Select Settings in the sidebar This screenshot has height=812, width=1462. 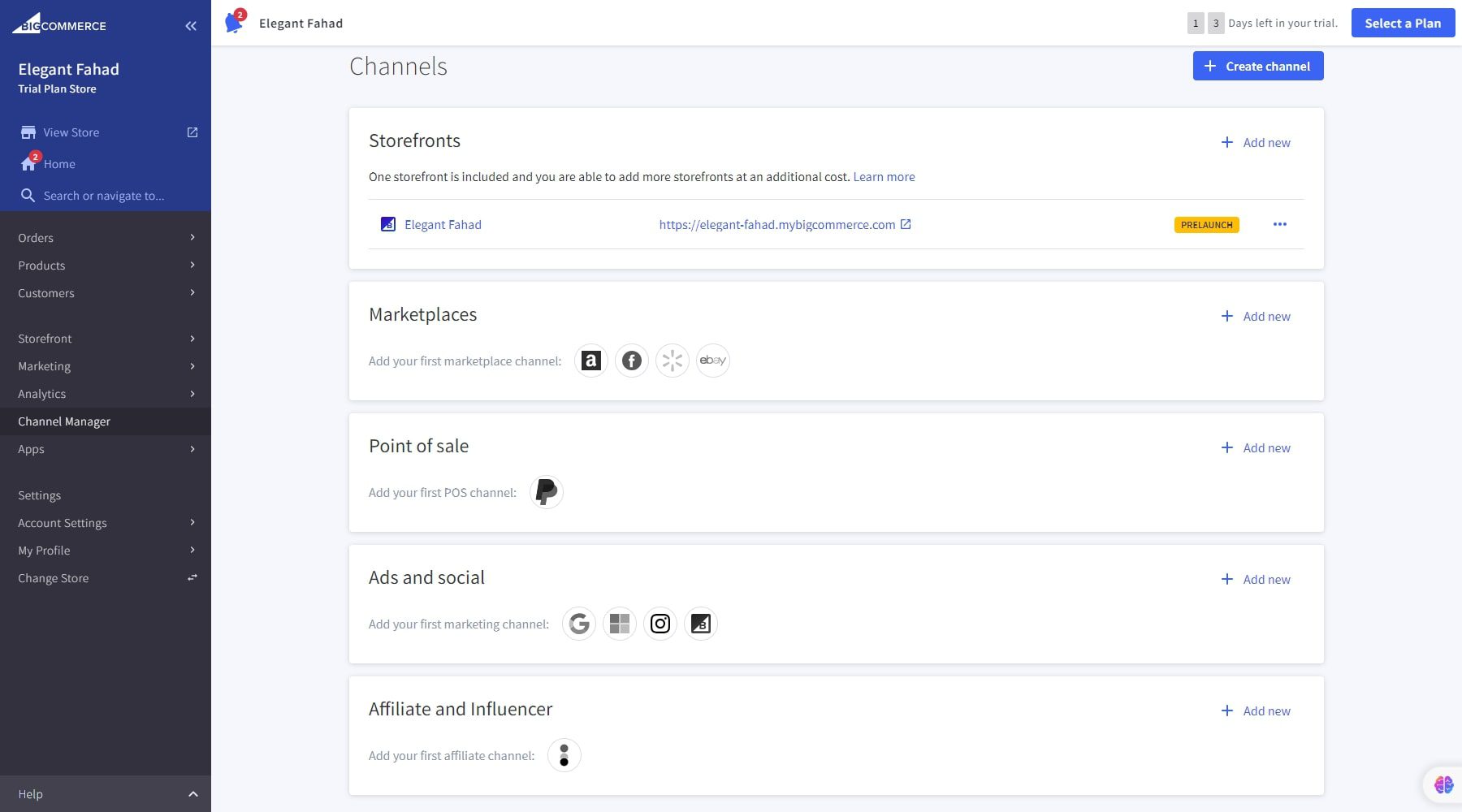click(x=39, y=495)
